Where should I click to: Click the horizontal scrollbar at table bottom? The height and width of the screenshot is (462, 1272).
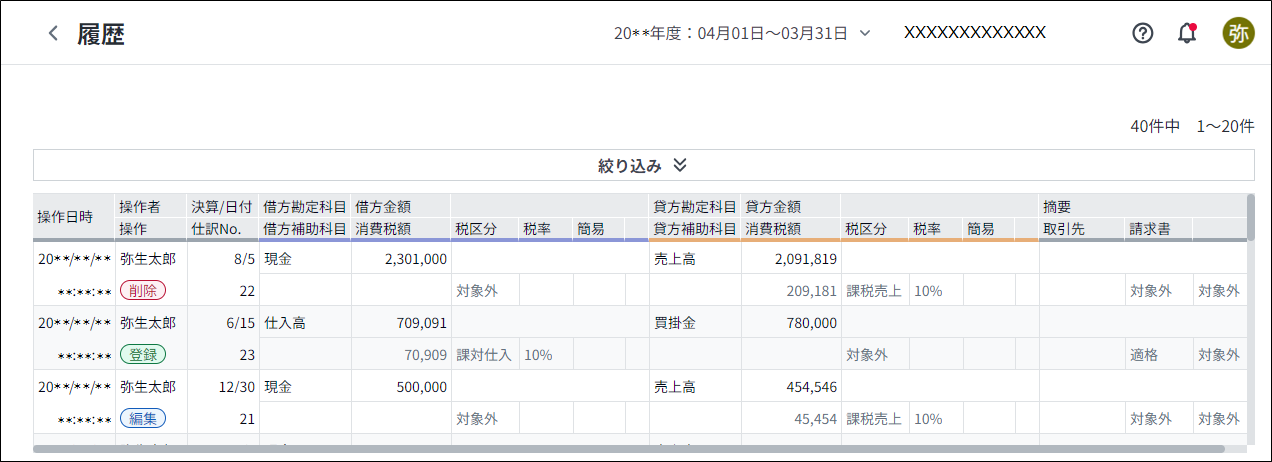pos(630,449)
